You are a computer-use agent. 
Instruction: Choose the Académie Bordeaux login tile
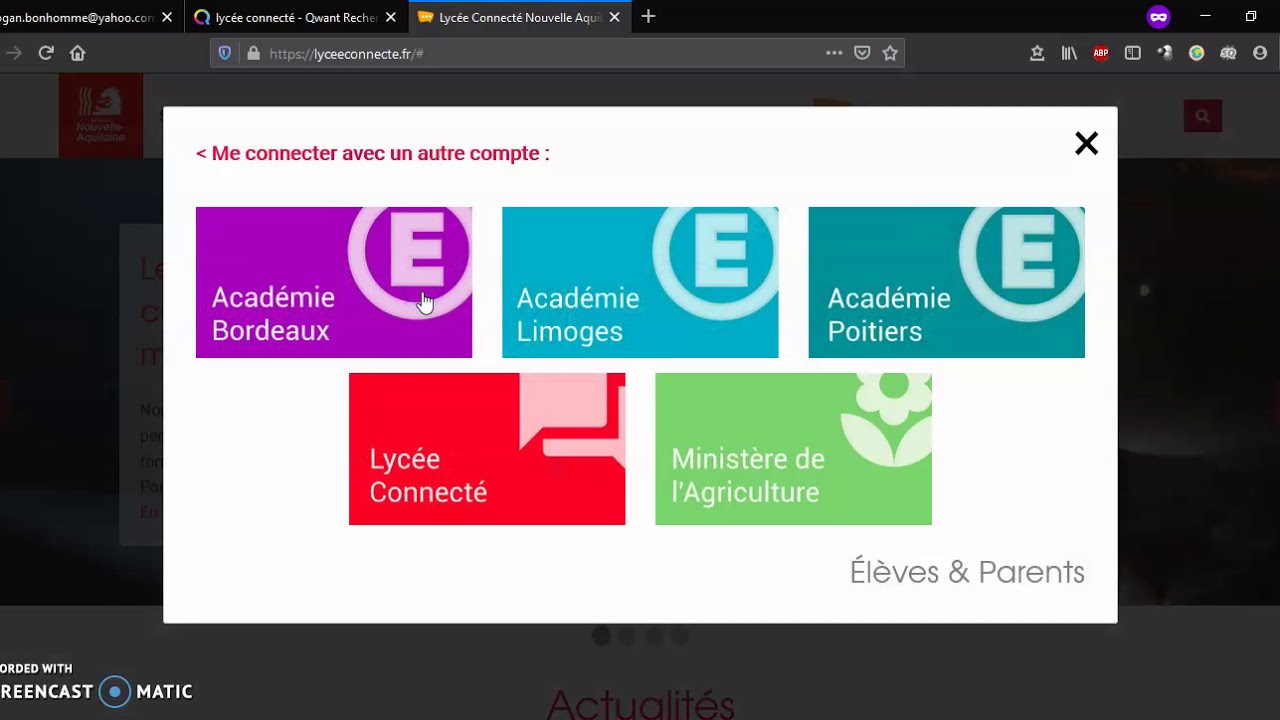(334, 282)
